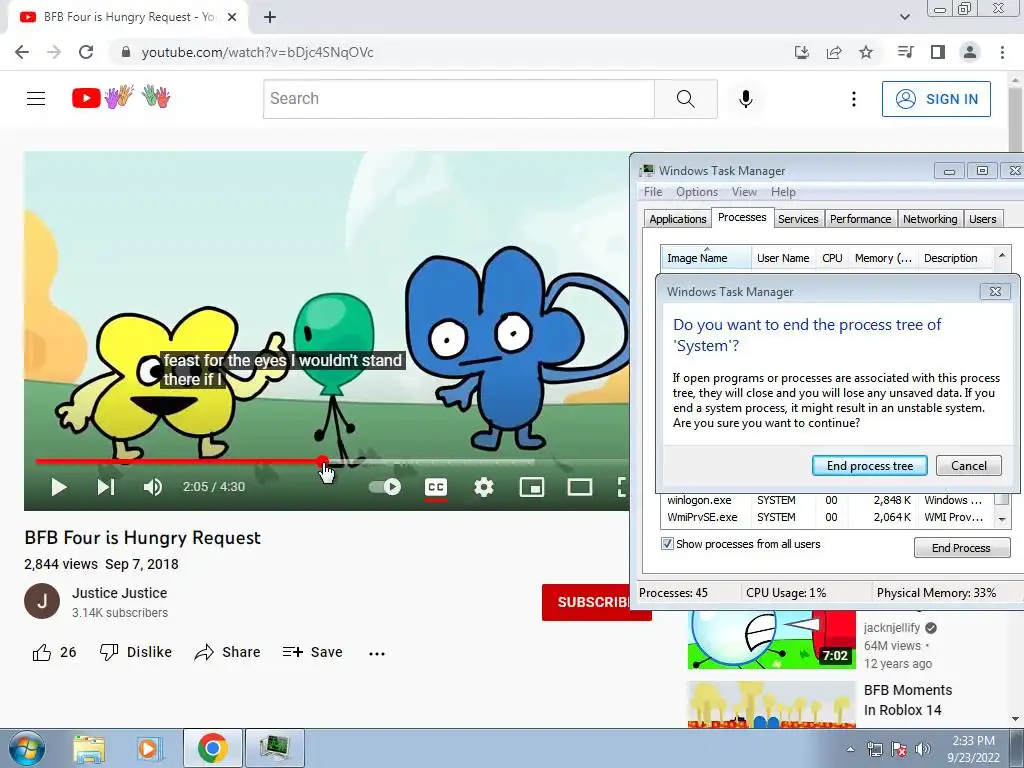The image size is (1024, 768).
Task: Install app icon in address bar
Action: pos(802,52)
